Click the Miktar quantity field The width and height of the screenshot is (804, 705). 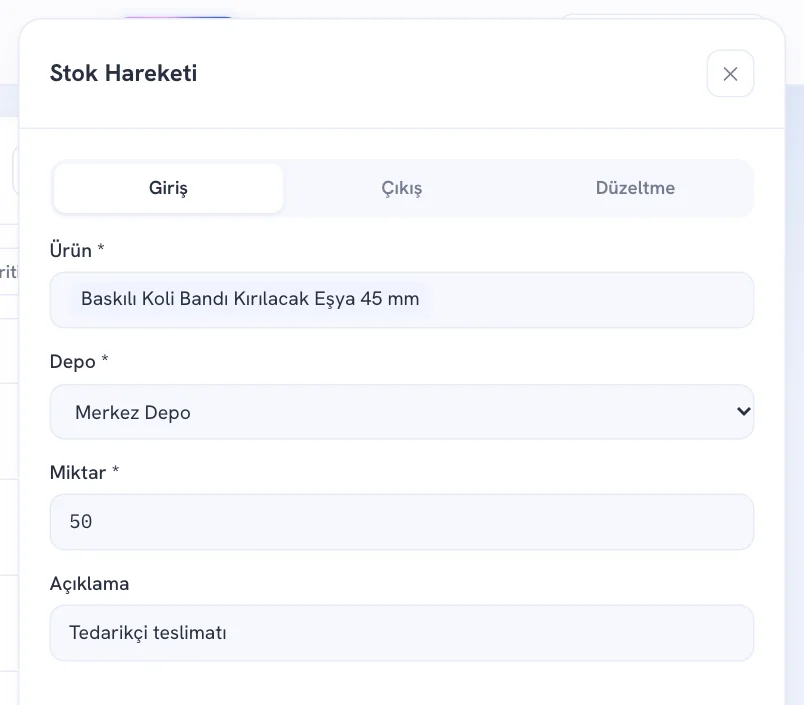tap(402, 522)
